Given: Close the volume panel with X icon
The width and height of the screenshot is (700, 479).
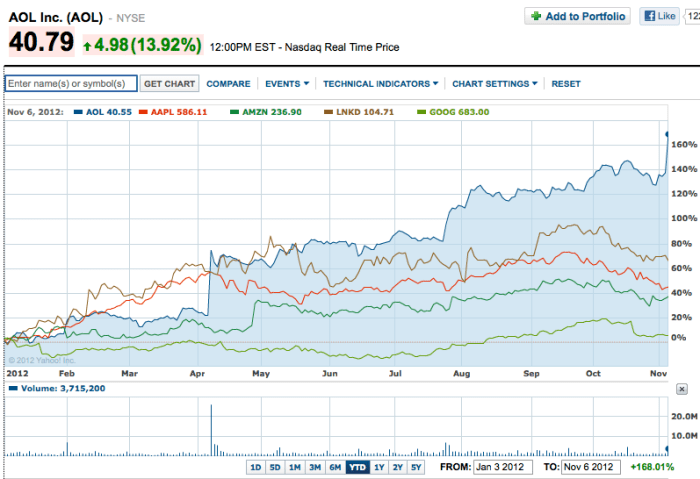Looking at the screenshot, I should click(x=682, y=389).
